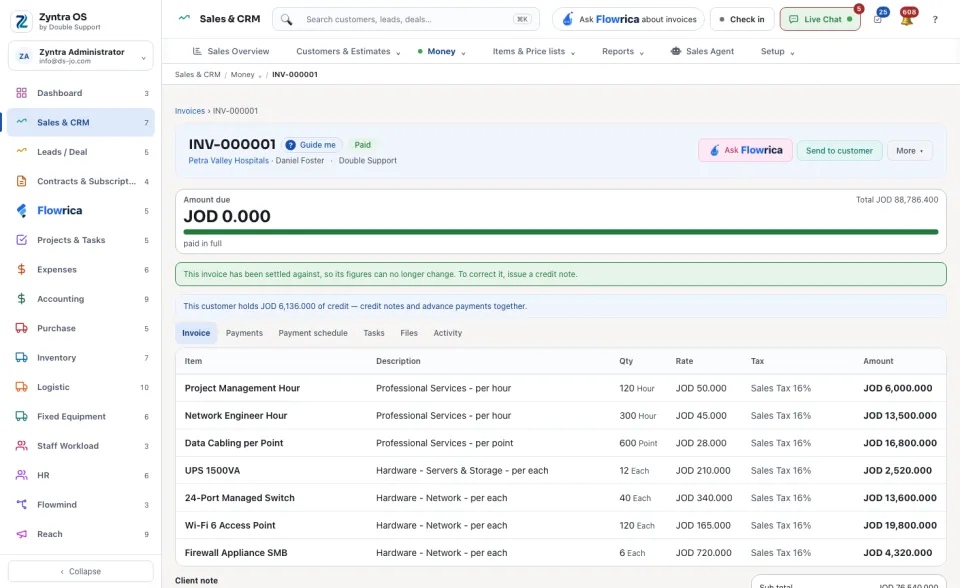Open the Petra Valley Hospitals customer link

[x=228, y=160]
